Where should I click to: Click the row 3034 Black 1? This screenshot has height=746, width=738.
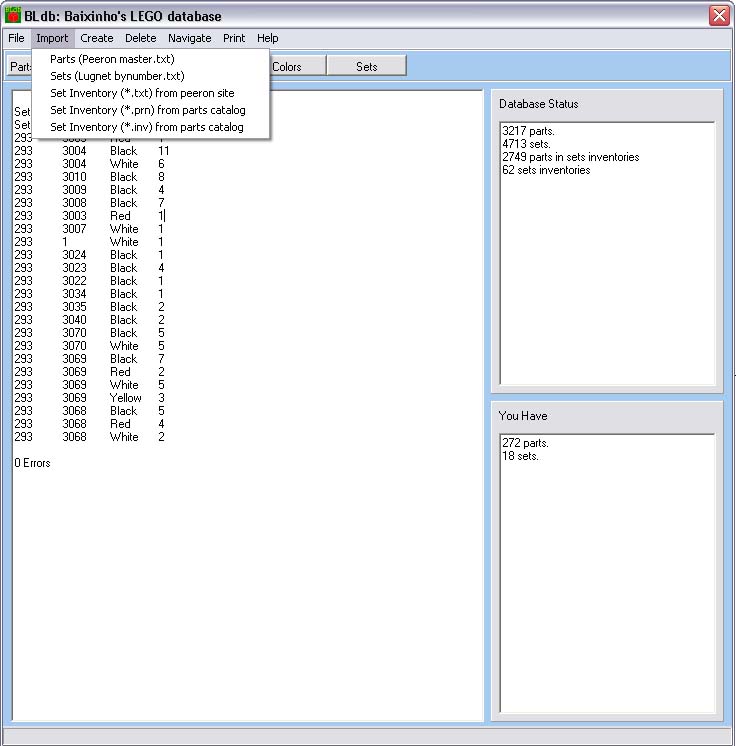[89, 294]
